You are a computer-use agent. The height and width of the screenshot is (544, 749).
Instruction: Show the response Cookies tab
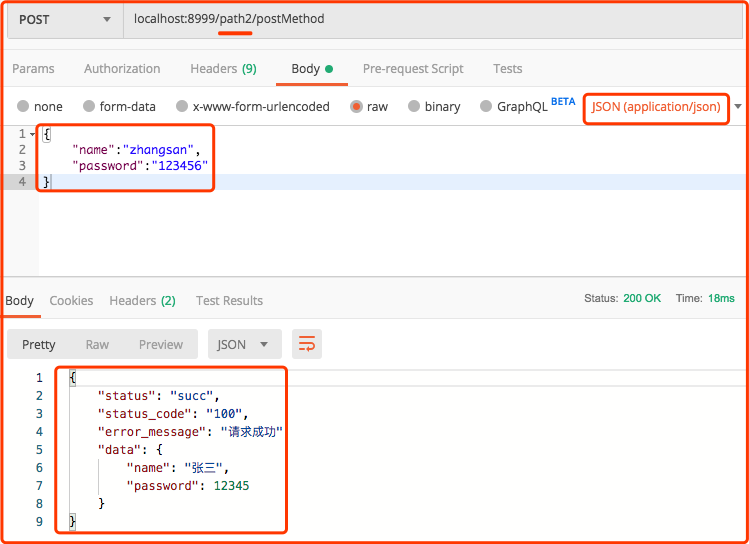[x=71, y=300]
